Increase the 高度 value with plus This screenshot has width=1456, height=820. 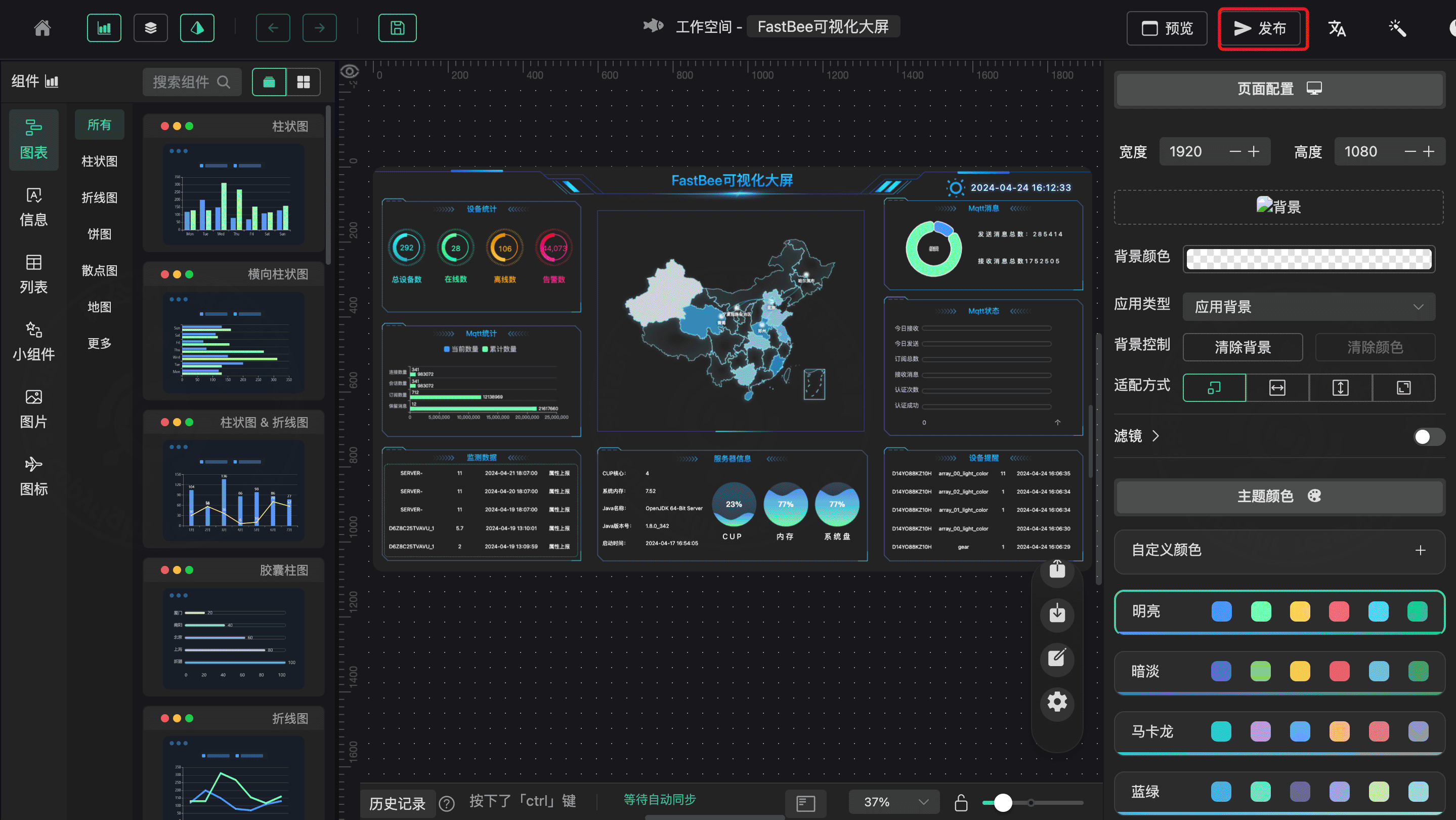coord(1429,151)
